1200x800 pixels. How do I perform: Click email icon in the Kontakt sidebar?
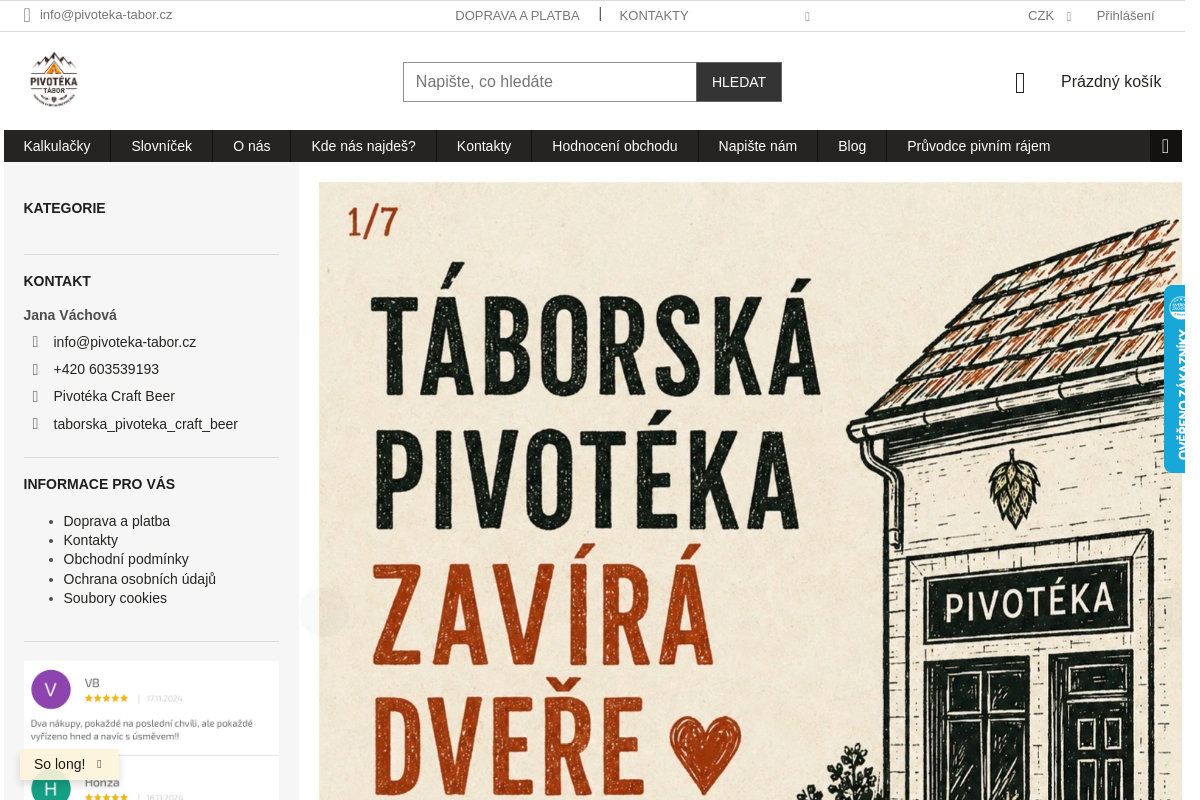pos(35,342)
